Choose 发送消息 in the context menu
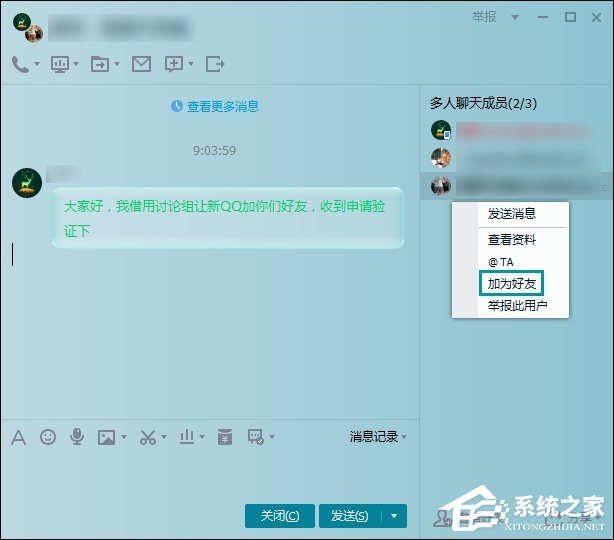The height and width of the screenshot is (540, 614). [x=511, y=214]
